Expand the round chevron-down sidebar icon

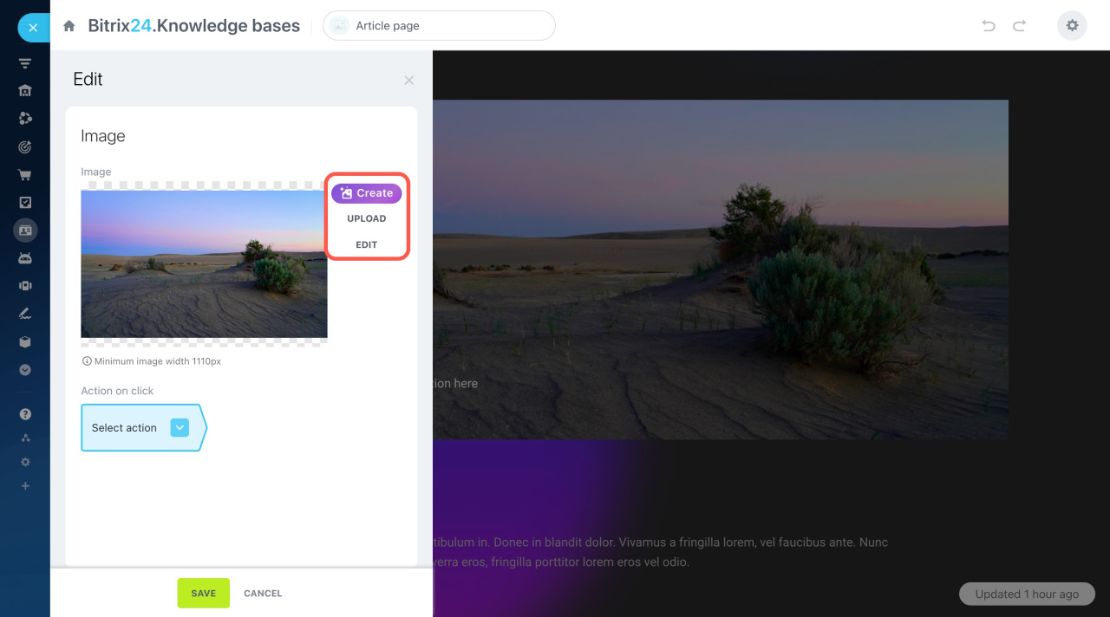(x=25, y=370)
